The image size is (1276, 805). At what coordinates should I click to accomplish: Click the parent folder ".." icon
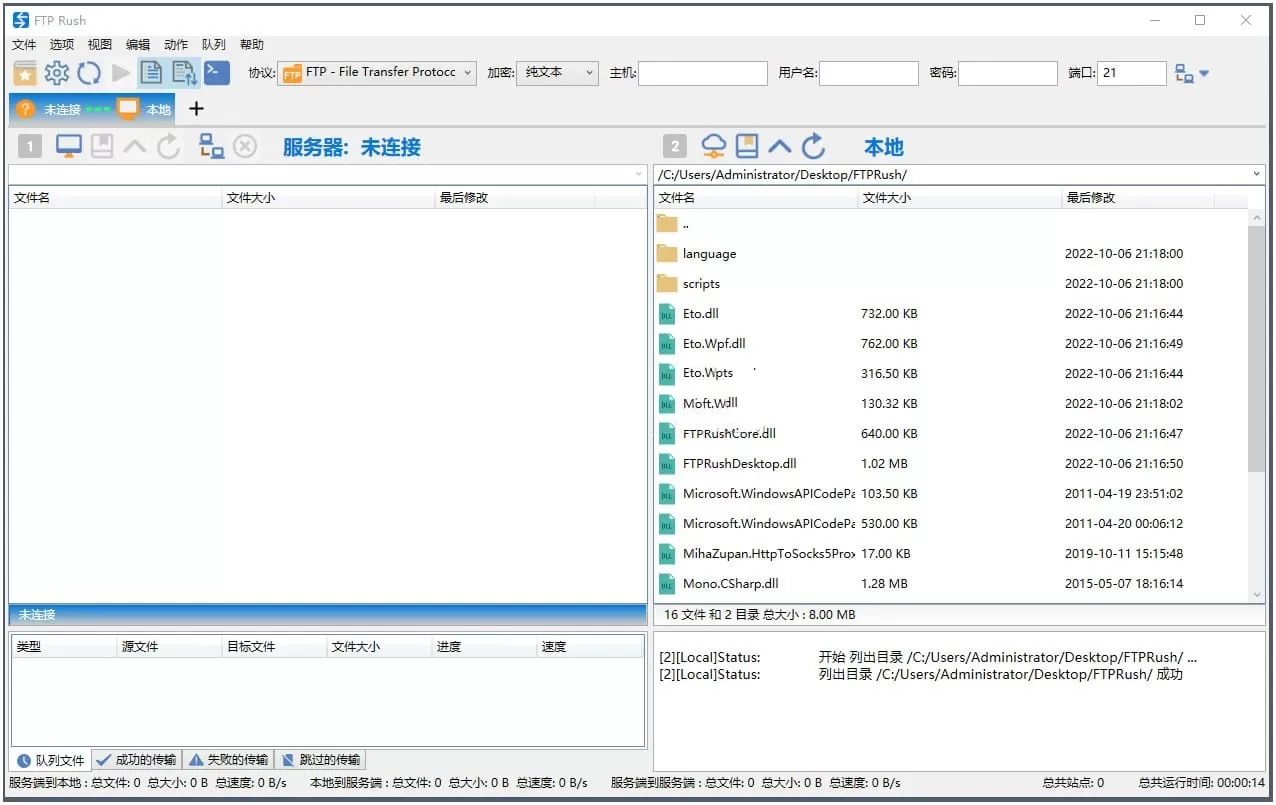pos(667,224)
